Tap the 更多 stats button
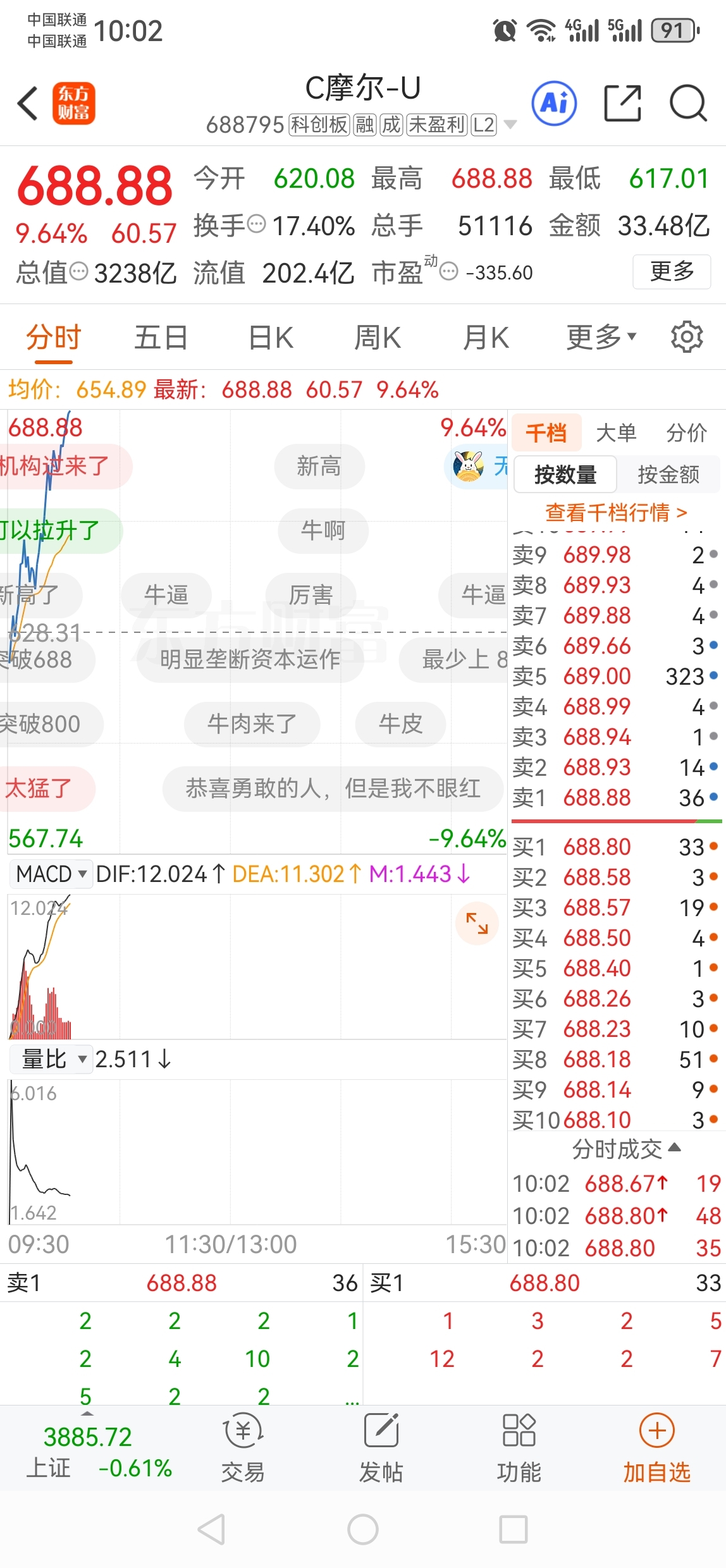 pyautogui.click(x=672, y=272)
